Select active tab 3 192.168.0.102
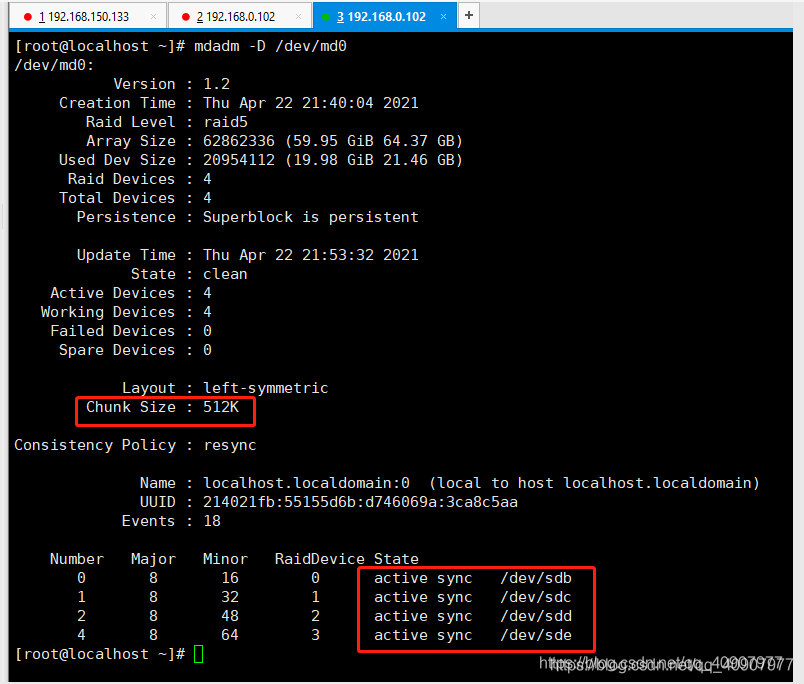 [385, 16]
